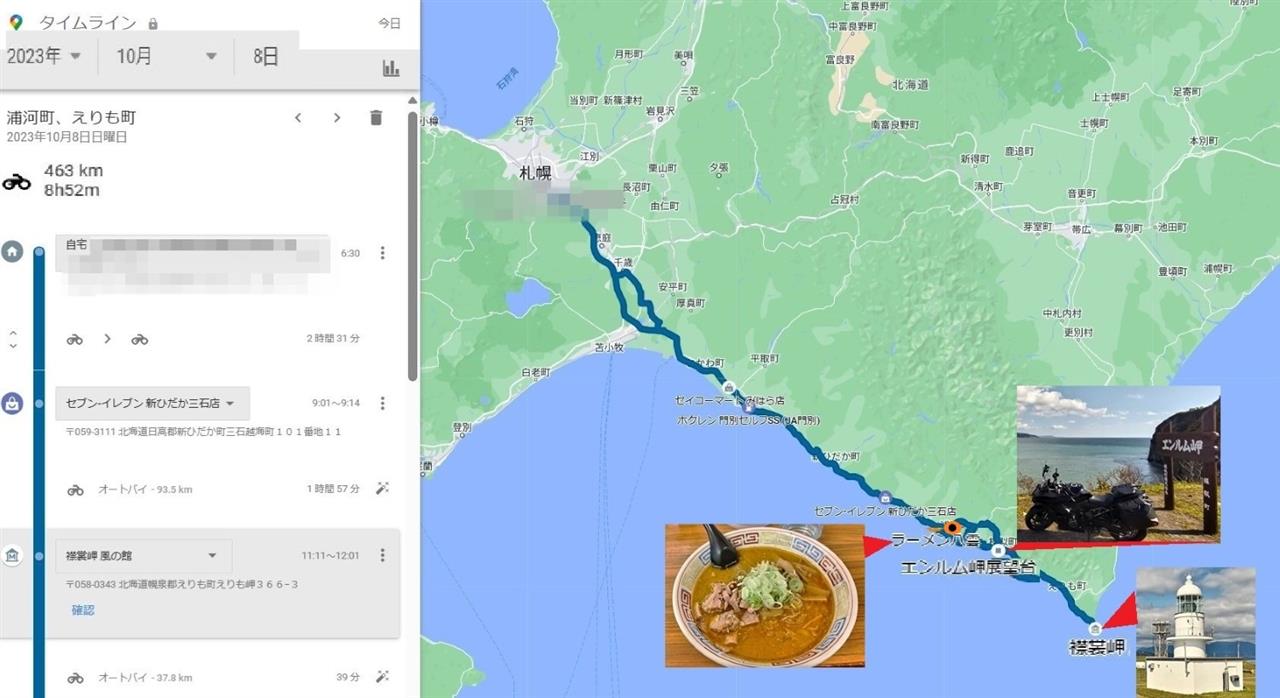This screenshot has width=1280, height=698.
Task: Delete the day with the trash icon
Action: click(x=376, y=118)
